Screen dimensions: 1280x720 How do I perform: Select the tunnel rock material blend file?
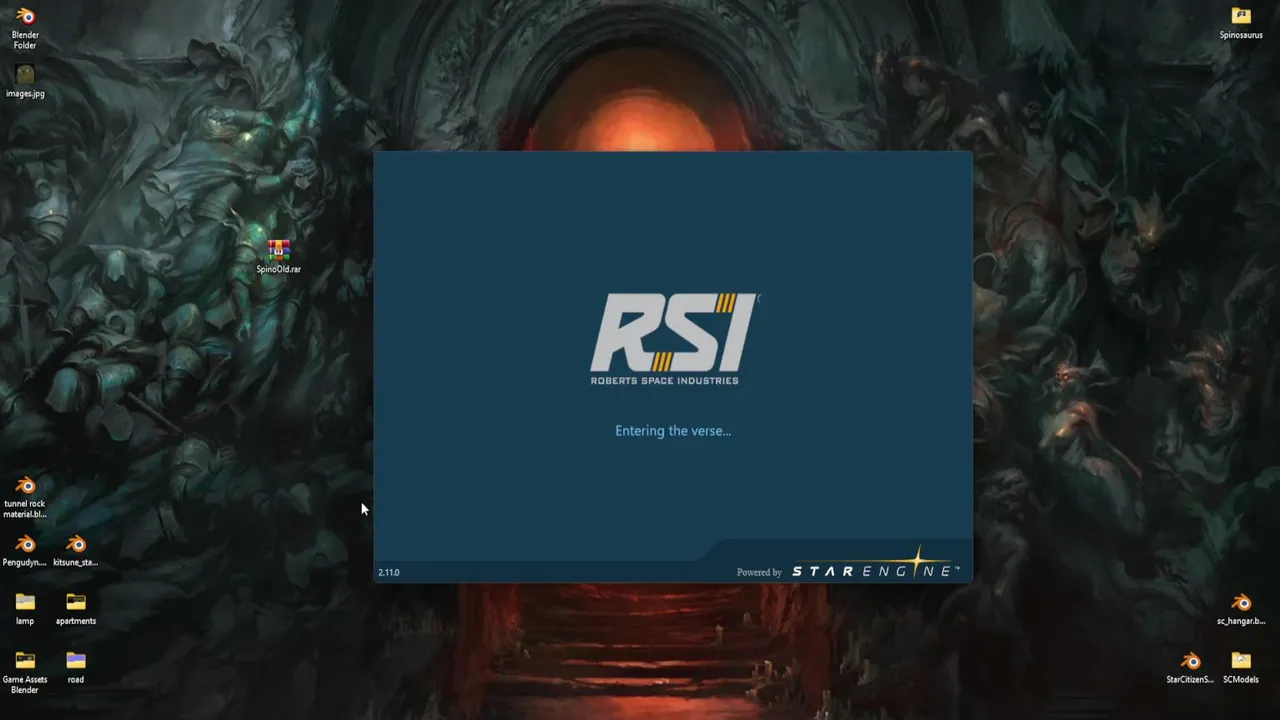25,497
